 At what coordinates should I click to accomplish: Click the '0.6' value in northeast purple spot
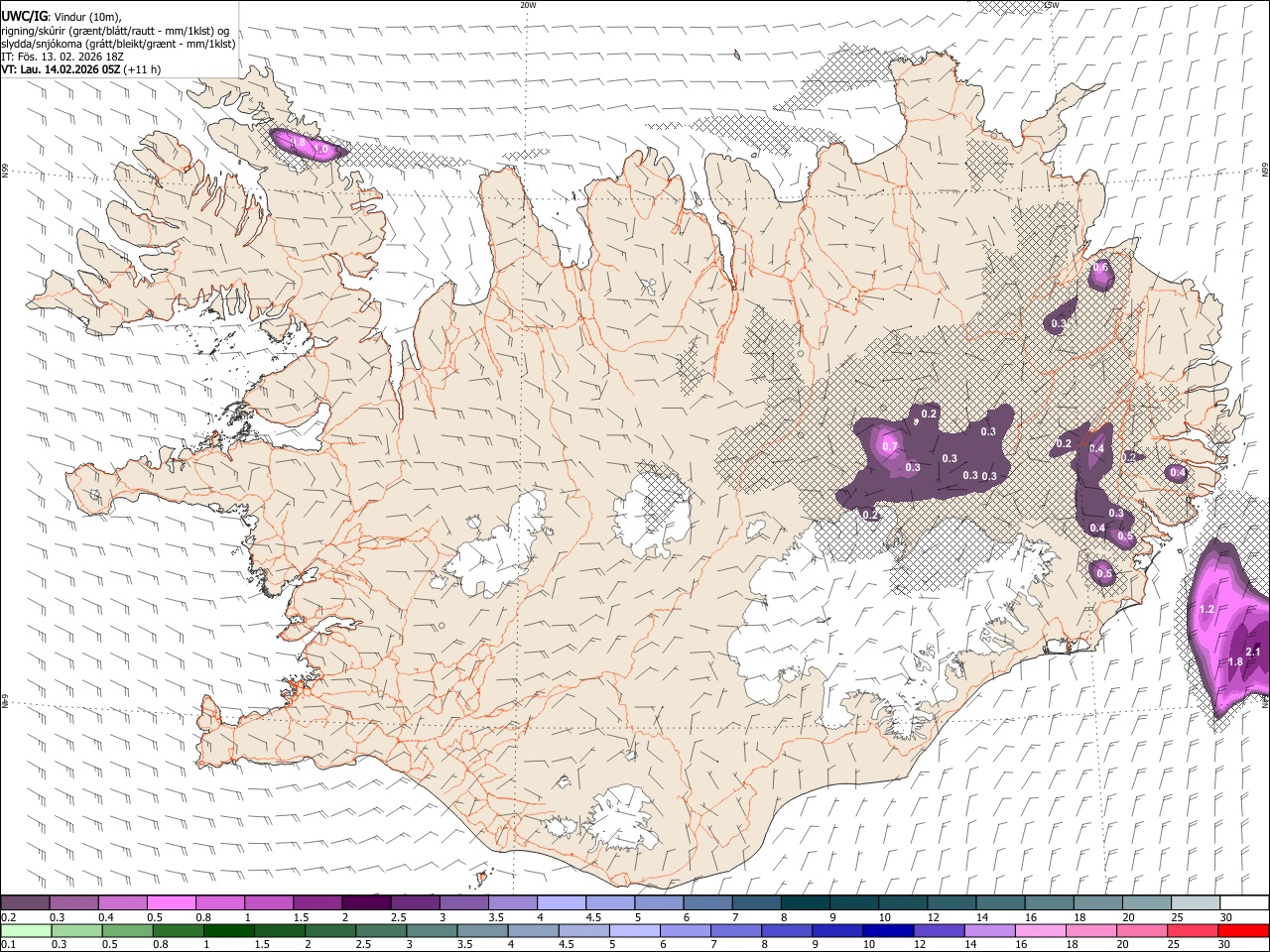pos(1100,268)
